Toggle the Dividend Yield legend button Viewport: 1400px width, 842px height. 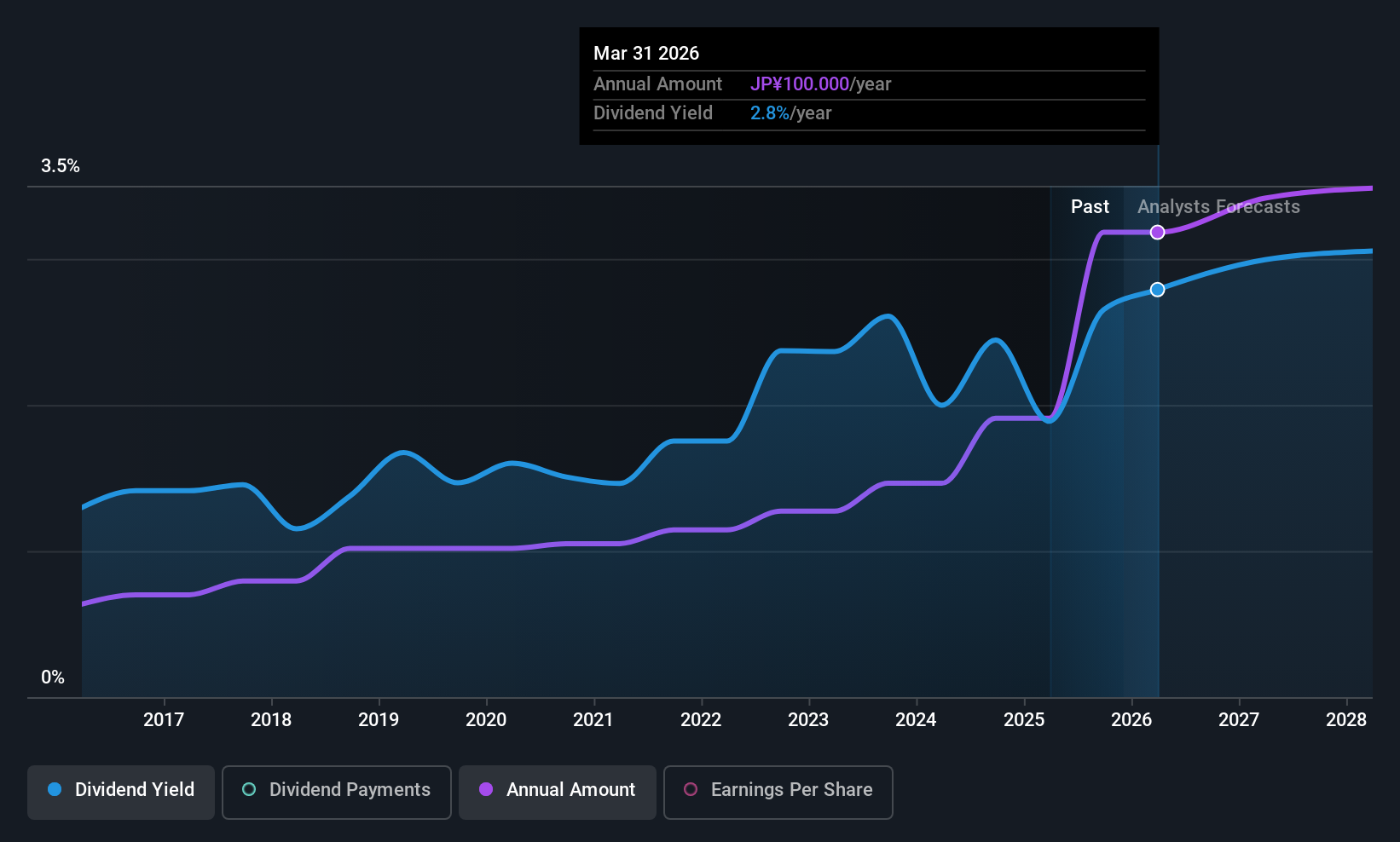click(x=121, y=791)
